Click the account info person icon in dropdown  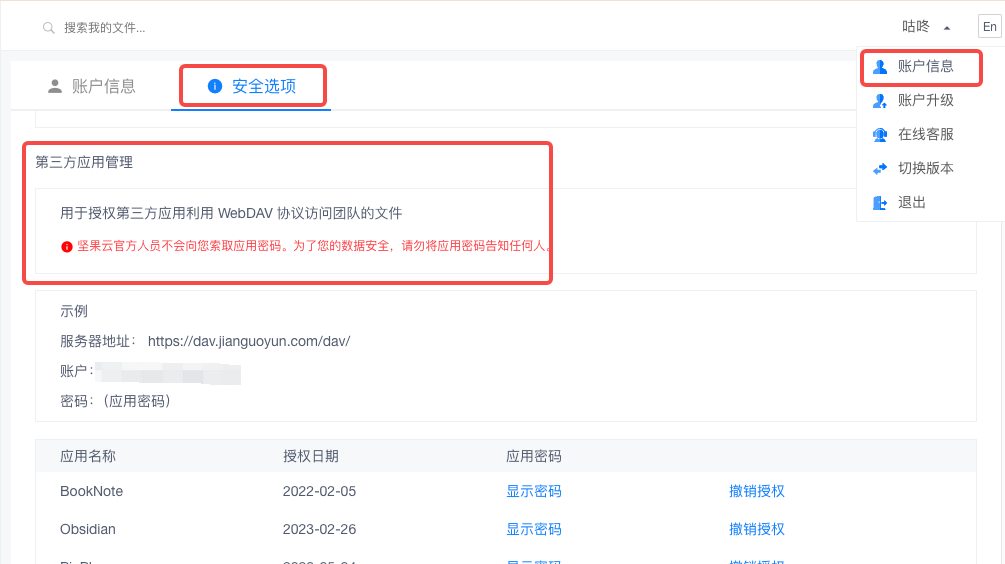[x=880, y=67]
